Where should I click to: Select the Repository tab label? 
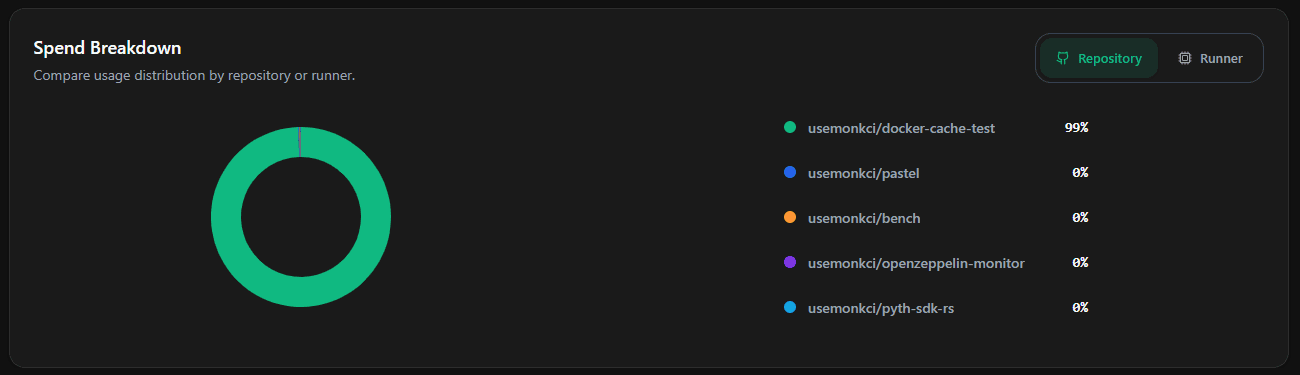coord(1110,58)
